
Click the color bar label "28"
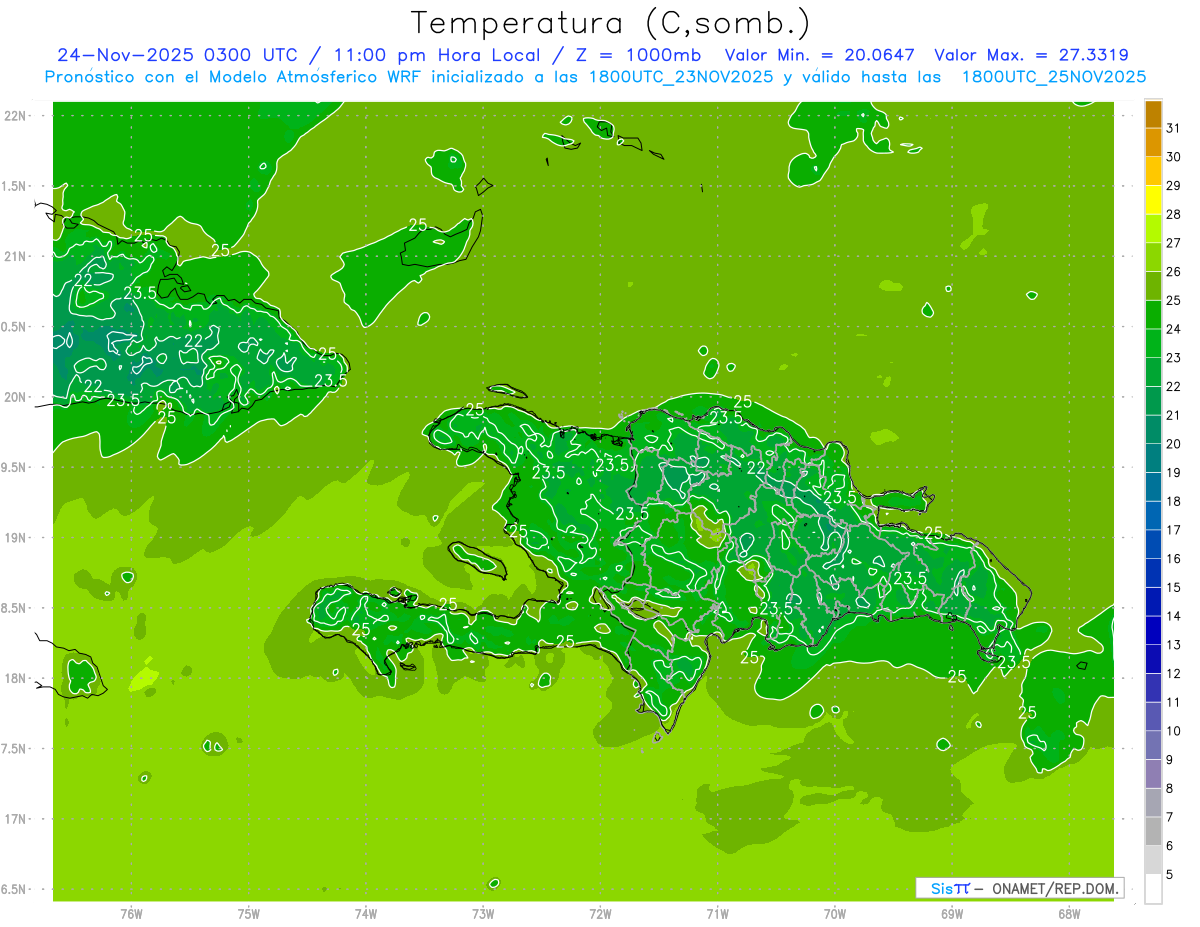click(x=1173, y=215)
